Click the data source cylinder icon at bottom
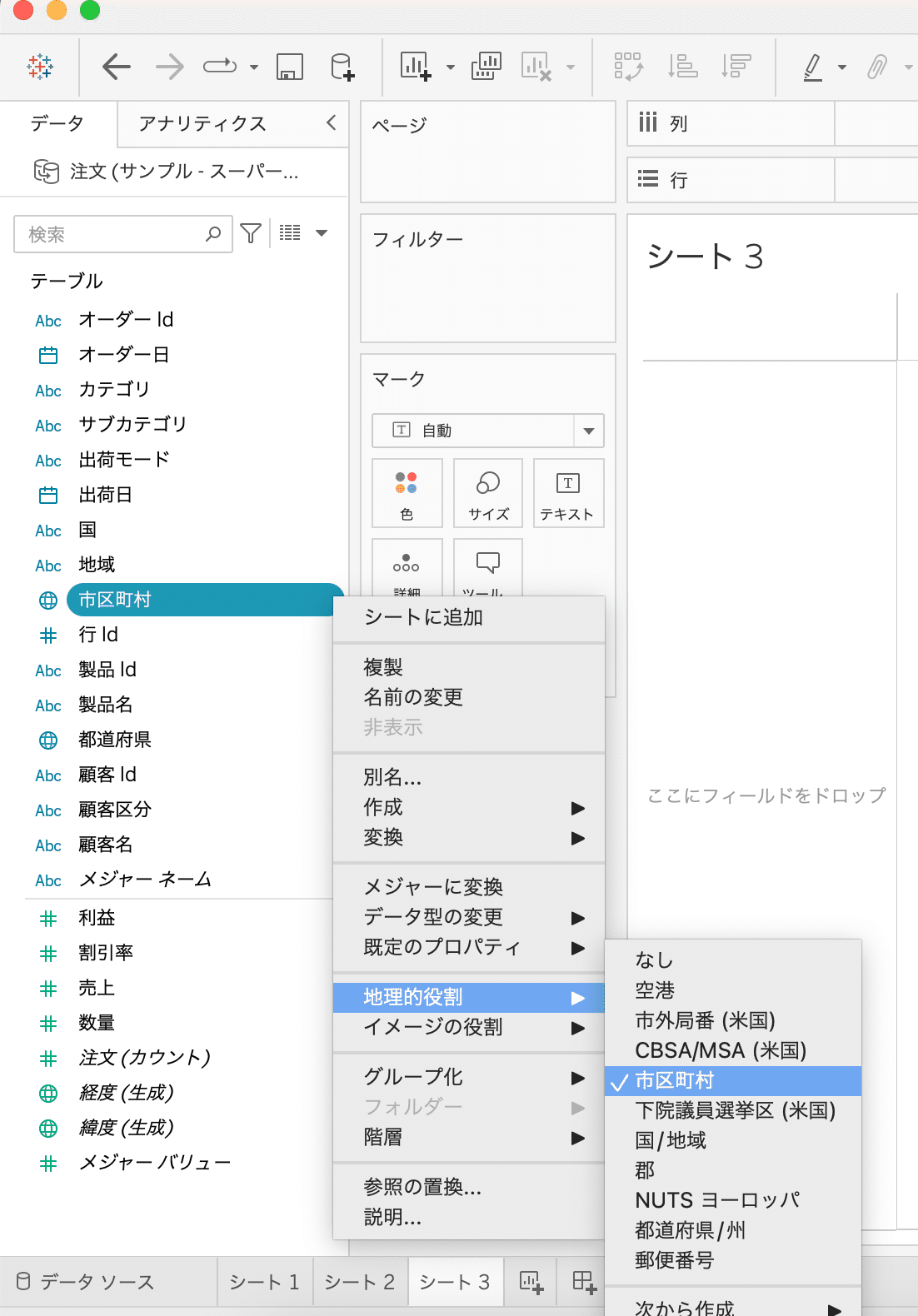 (x=23, y=1282)
